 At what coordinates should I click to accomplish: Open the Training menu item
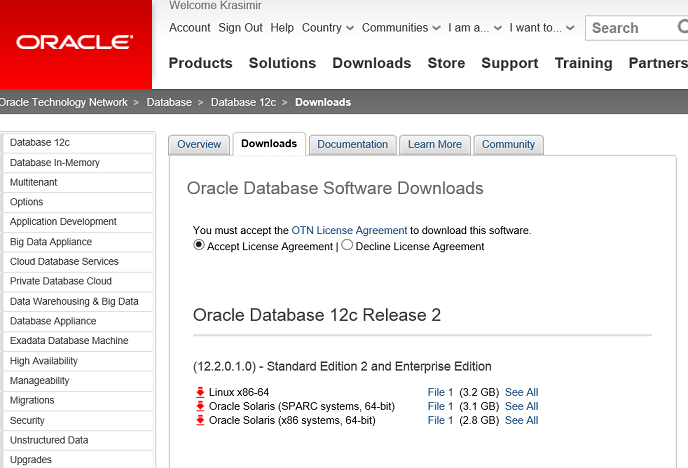click(x=583, y=63)
